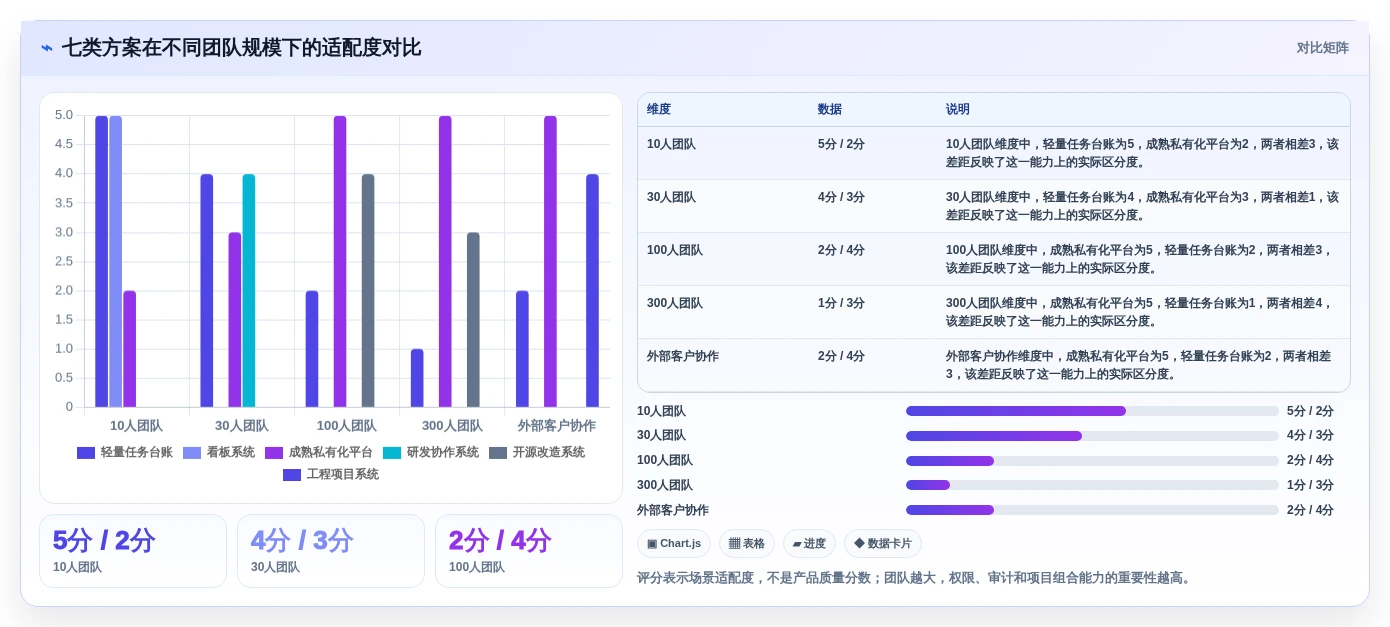The image size is (1390, 627).
Task: Click the 对比矩阵 label in the header
Action: (1322, 48)
